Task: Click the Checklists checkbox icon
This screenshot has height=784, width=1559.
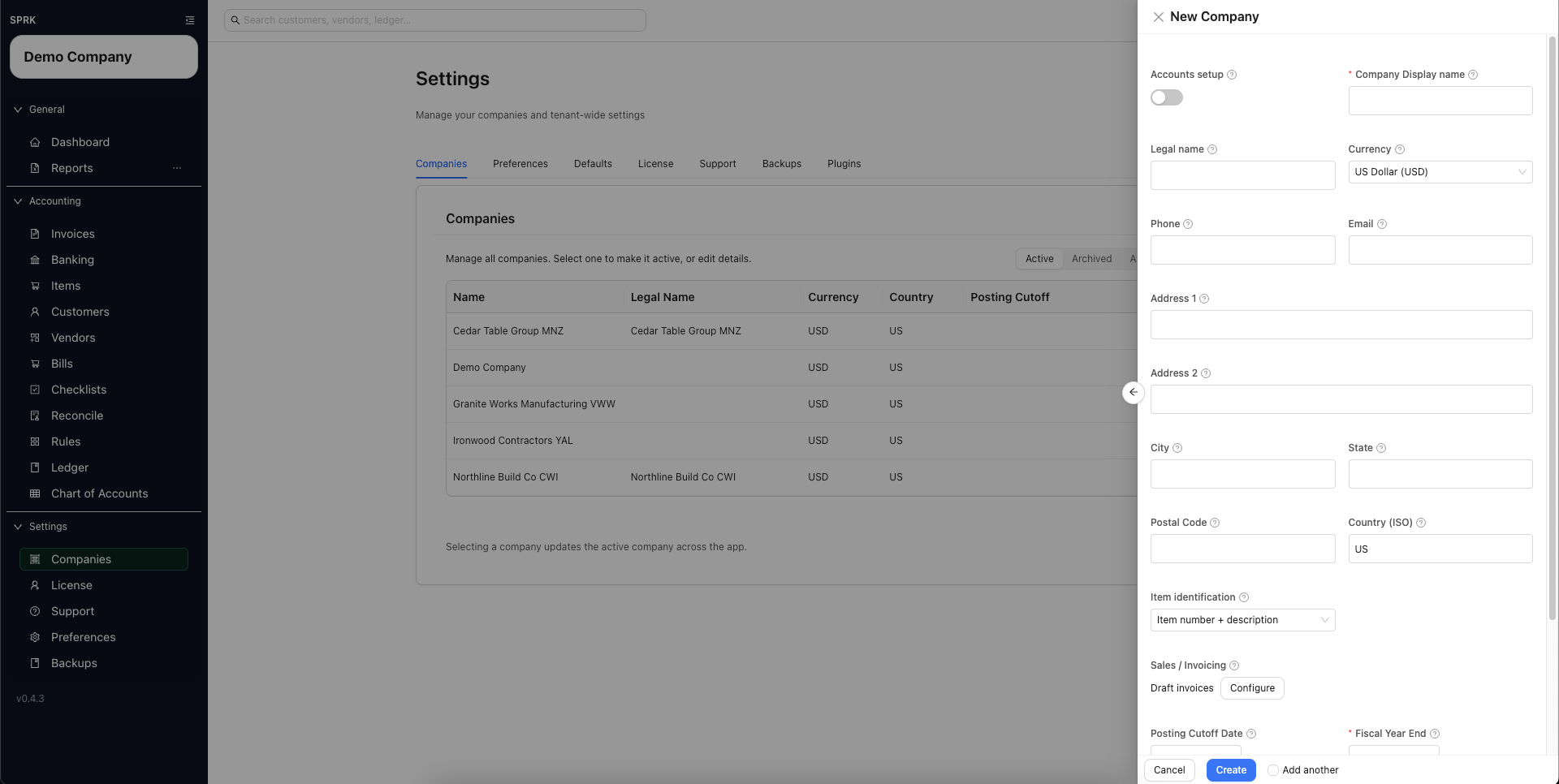Action: pos(35,390)
